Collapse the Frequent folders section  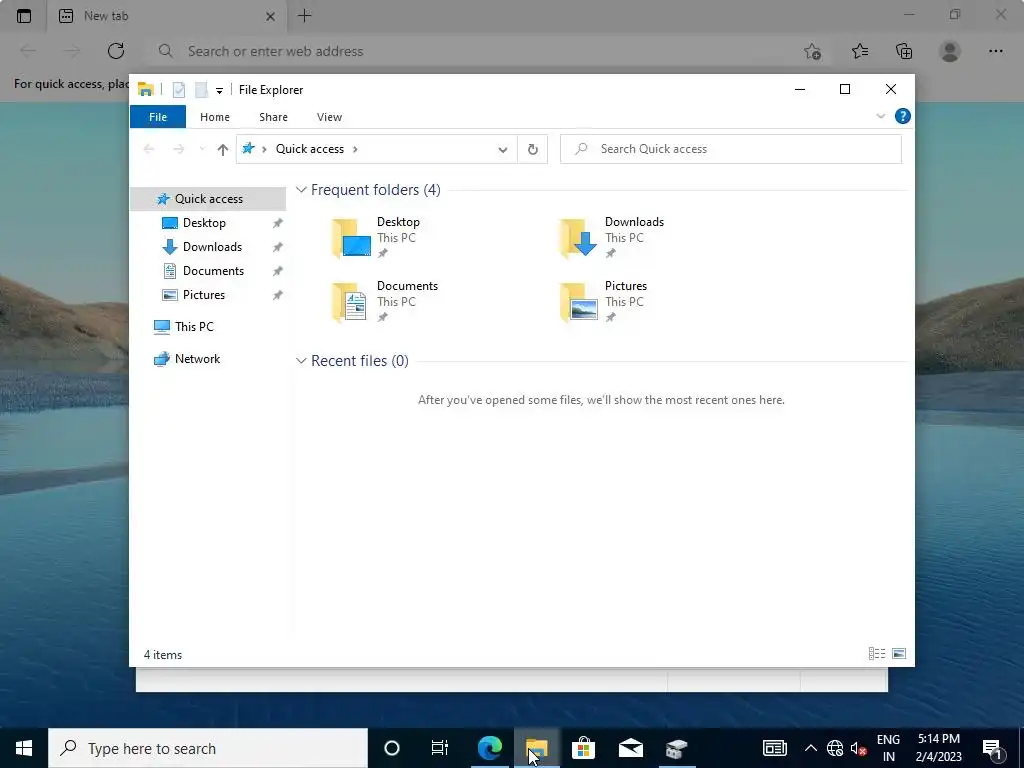click(x=301, y=190)
